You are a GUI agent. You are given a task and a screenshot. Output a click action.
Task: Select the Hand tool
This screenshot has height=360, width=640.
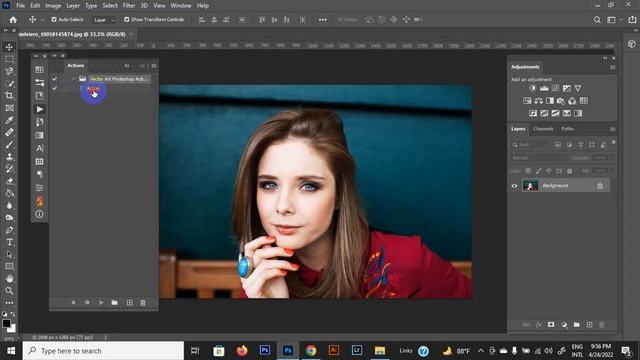click(9, 279)
